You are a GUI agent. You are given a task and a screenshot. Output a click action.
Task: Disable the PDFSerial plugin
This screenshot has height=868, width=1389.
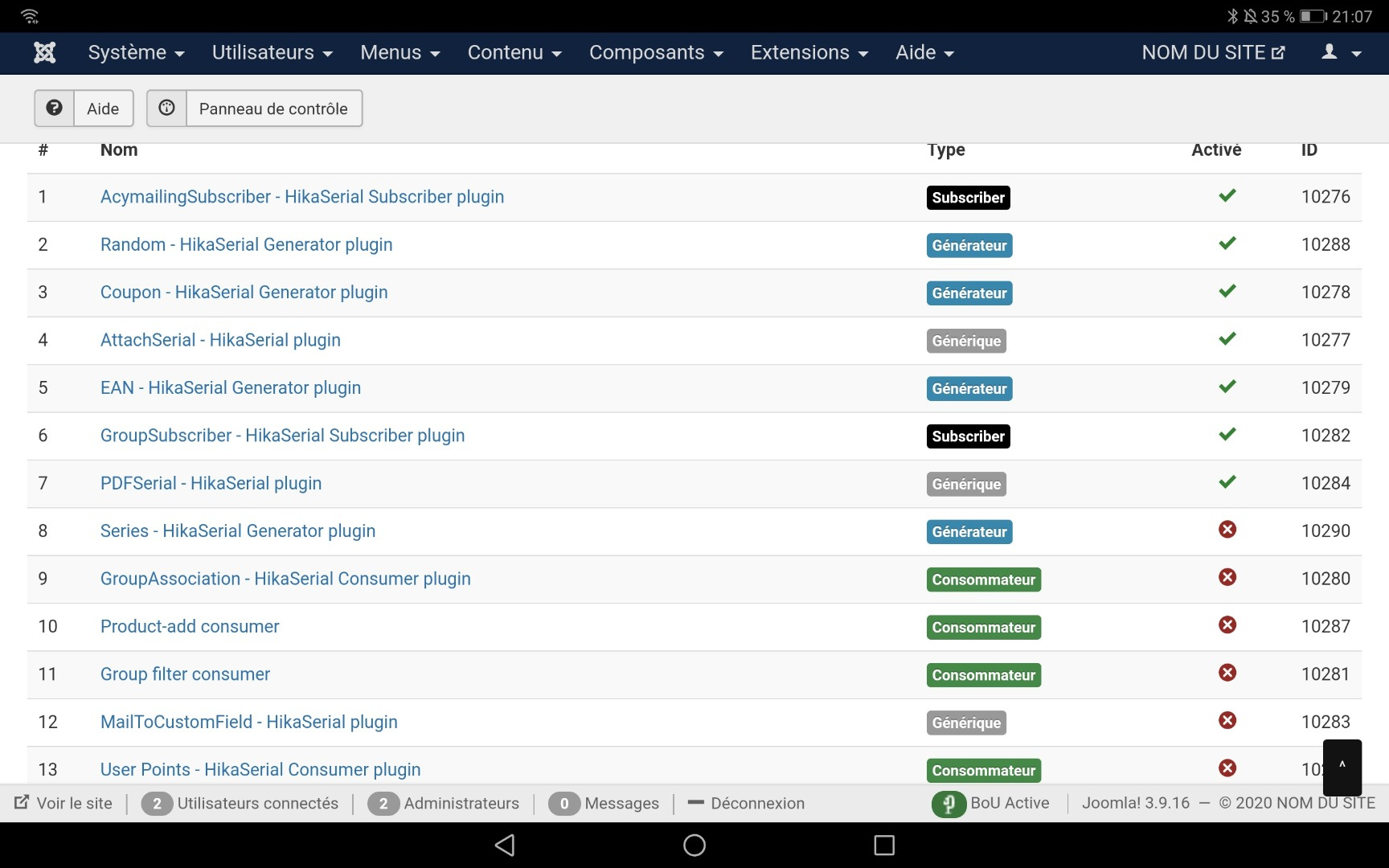tap(1227, 482)
